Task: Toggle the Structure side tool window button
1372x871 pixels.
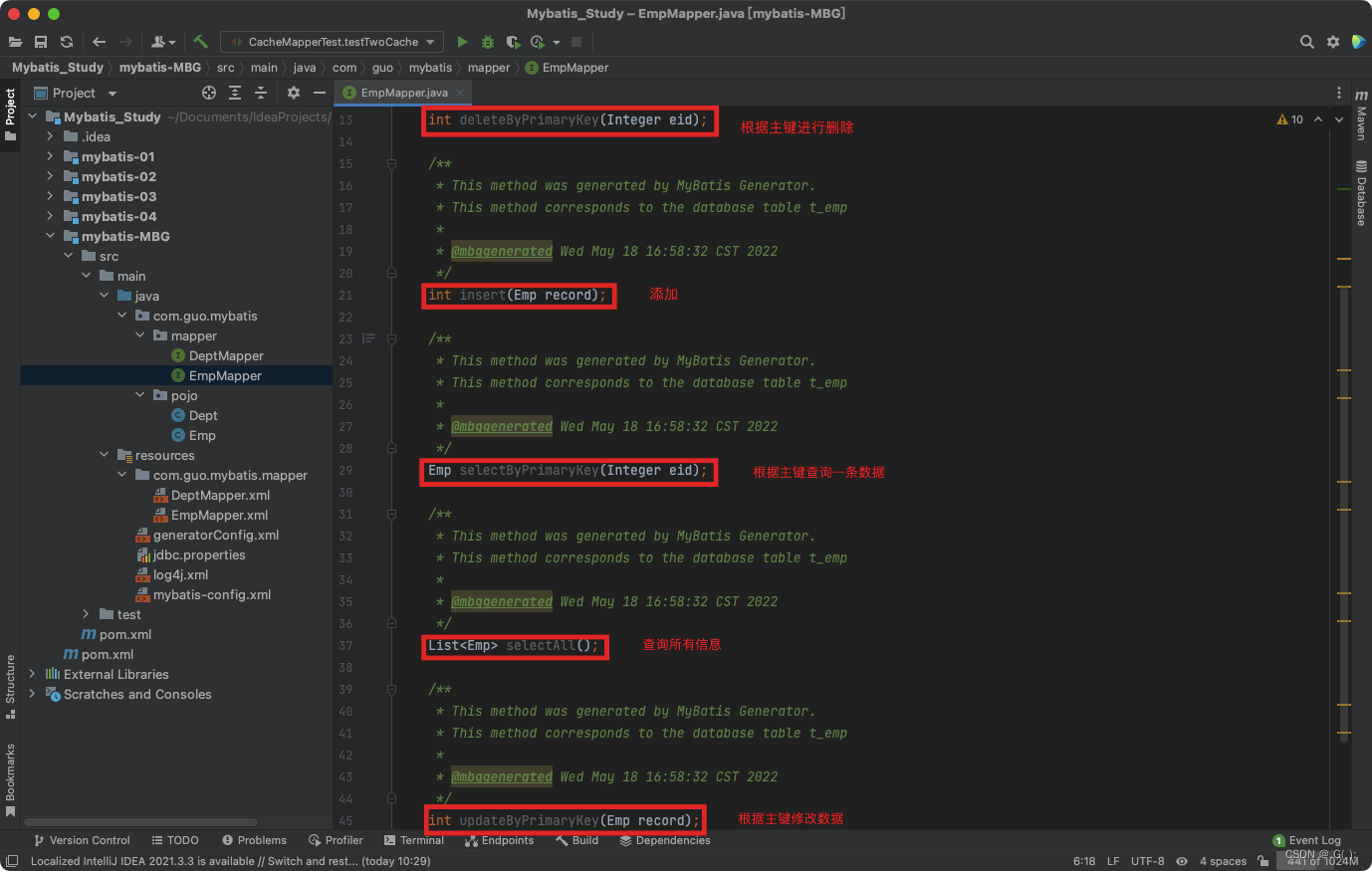Action: pos(10,687)
